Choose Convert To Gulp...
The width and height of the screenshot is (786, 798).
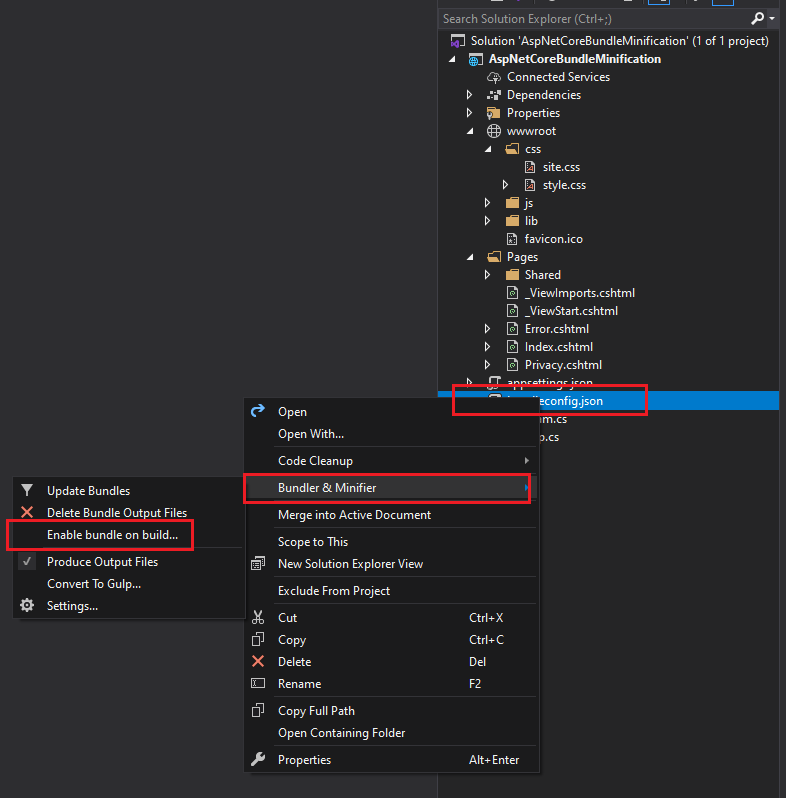click(129, 583)
